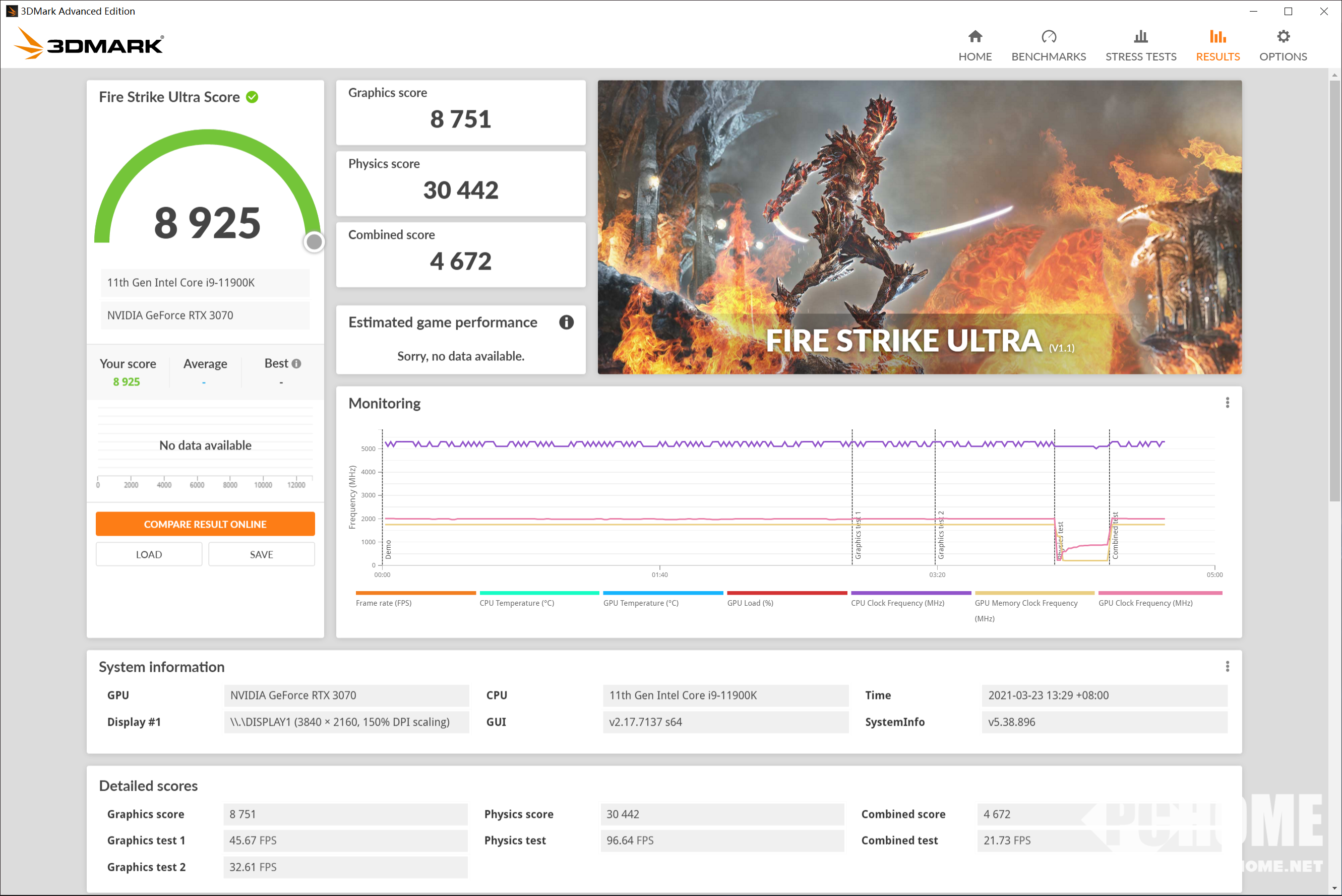Click the Save button
Screen dimensions: 1342x896
point(261,554)
